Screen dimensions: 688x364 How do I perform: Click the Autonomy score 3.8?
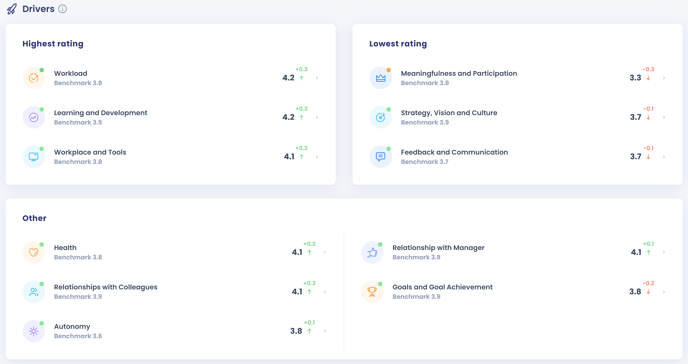tap(296, 331)
